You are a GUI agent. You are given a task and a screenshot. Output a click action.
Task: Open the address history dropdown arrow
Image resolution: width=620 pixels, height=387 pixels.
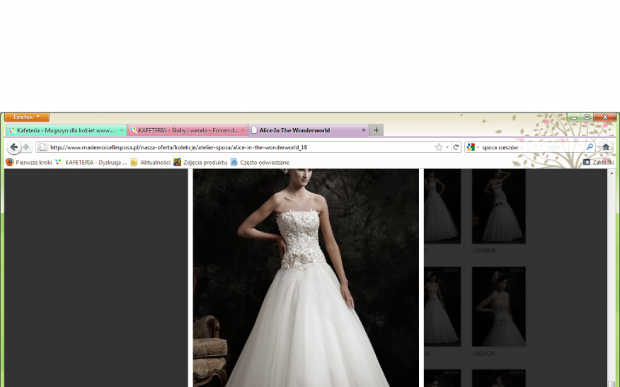tap(447, 147)
